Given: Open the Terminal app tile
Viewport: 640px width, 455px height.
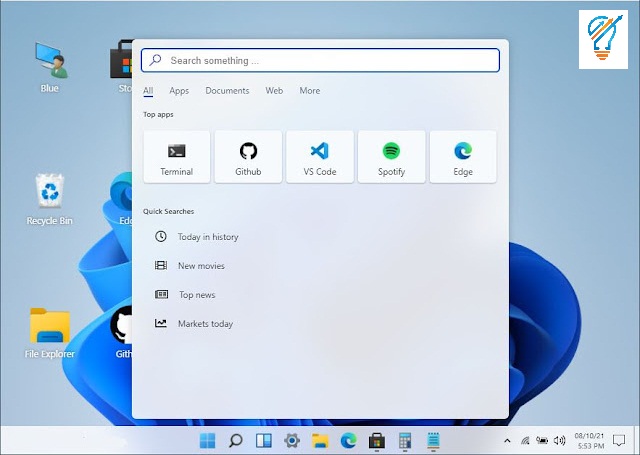Looking at the screenshot, I should [x=177, y=157].
